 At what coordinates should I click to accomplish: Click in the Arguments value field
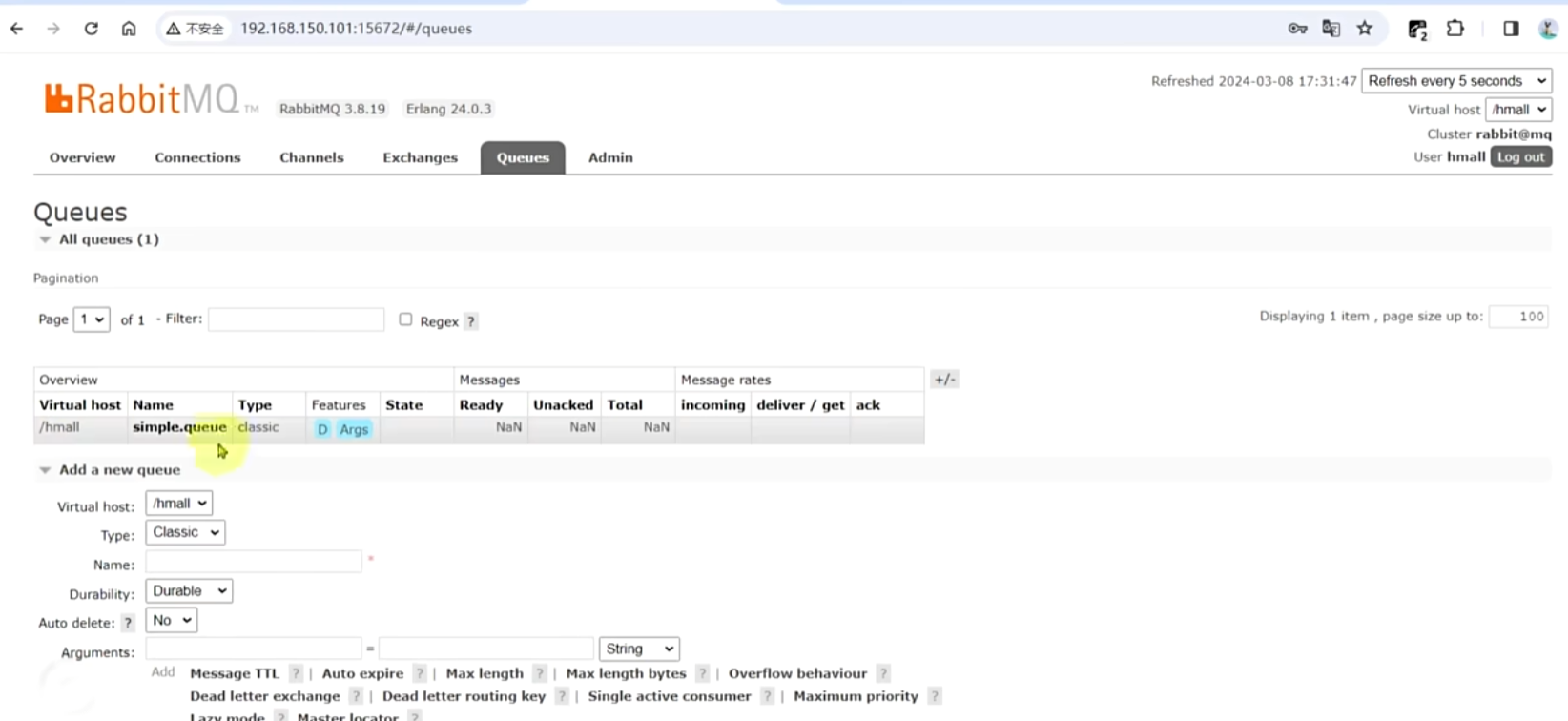[486, 649]
